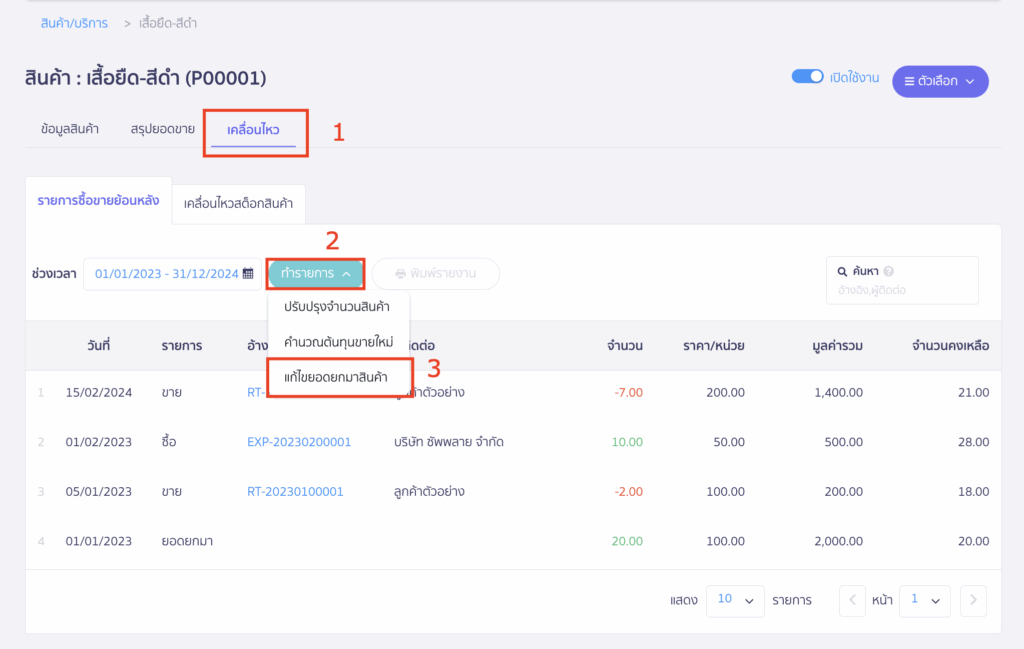Choose แก้ไขยอดยกมาสินค้า menu option
Screen dimensions: 1024x649
click(x=336, y=377)
